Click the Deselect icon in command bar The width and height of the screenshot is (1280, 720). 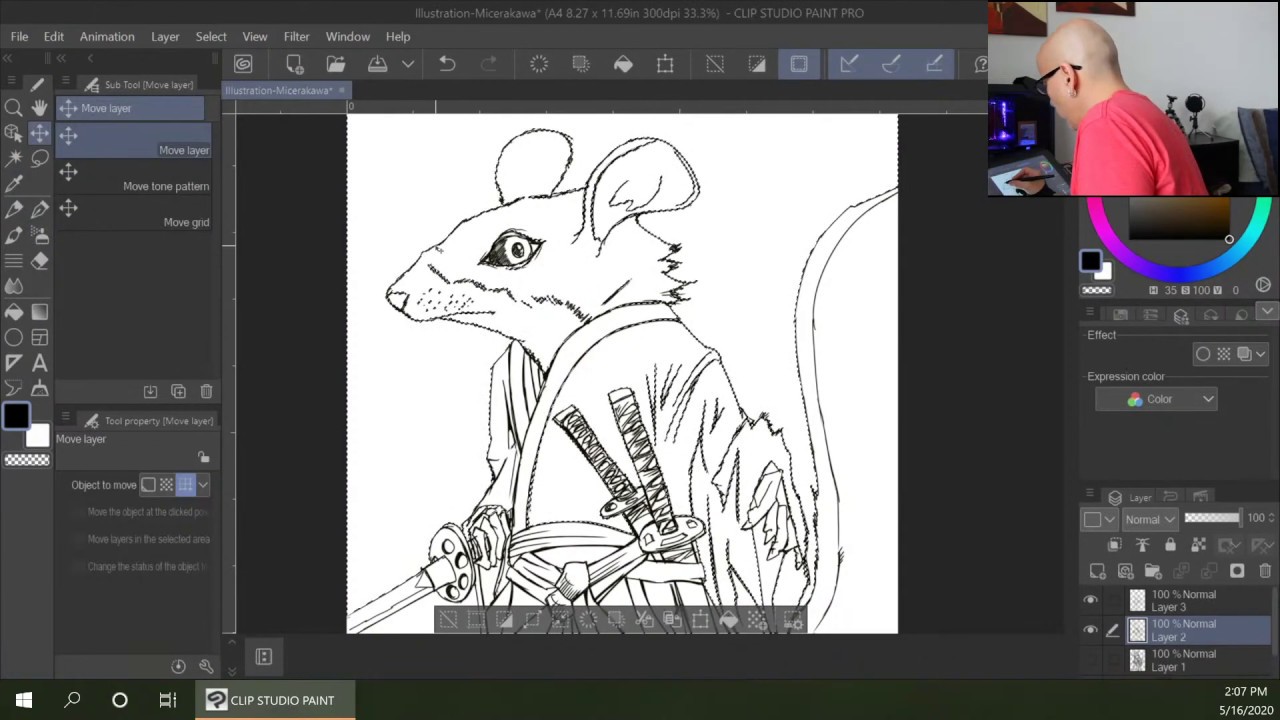(x=715, y=64)
